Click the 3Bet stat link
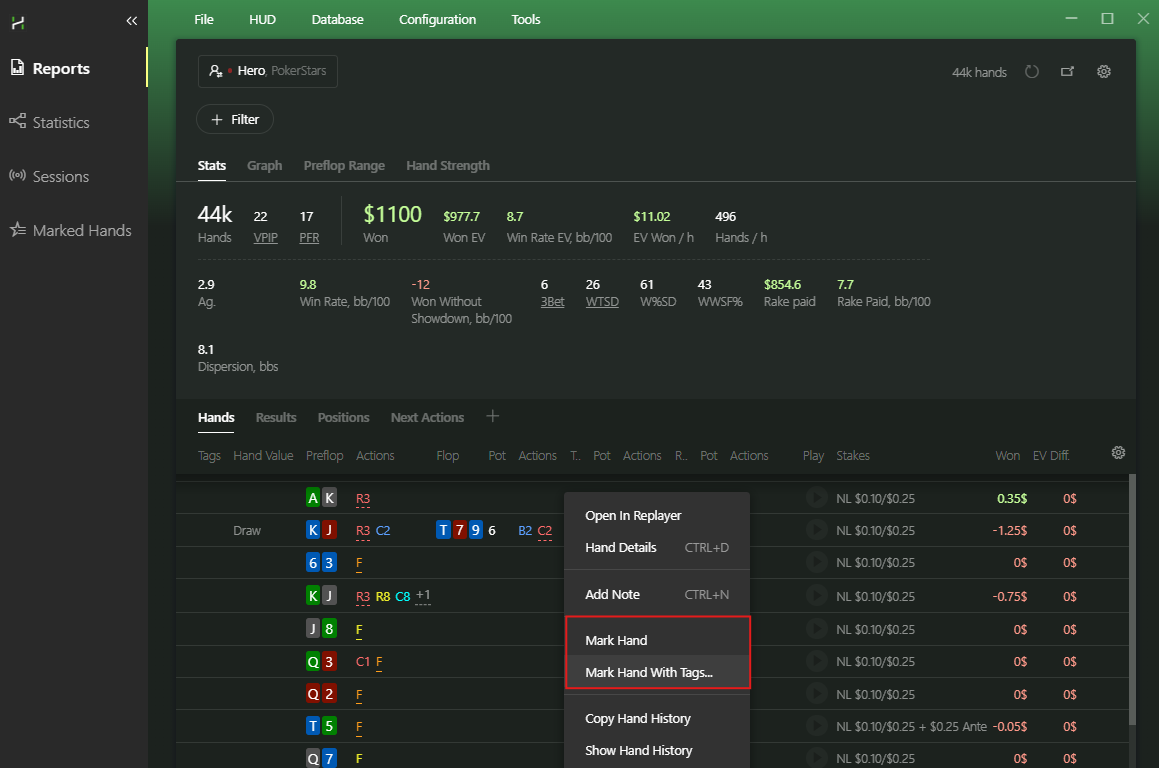The height and width of the screenshot is (768, 1159). pyautogui.click(x=552, y=302)
